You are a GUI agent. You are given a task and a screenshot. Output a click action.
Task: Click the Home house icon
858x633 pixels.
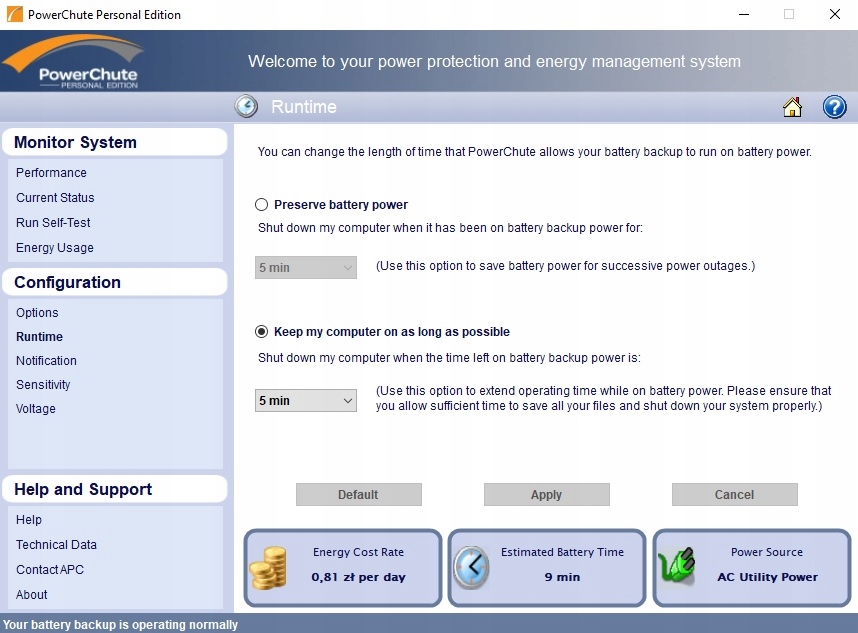[x=792, y=107]
